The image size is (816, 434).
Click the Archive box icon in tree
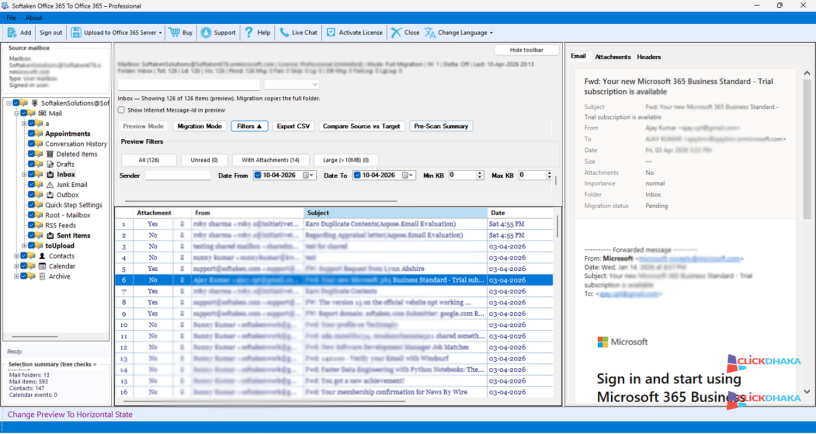pos(42,276)
